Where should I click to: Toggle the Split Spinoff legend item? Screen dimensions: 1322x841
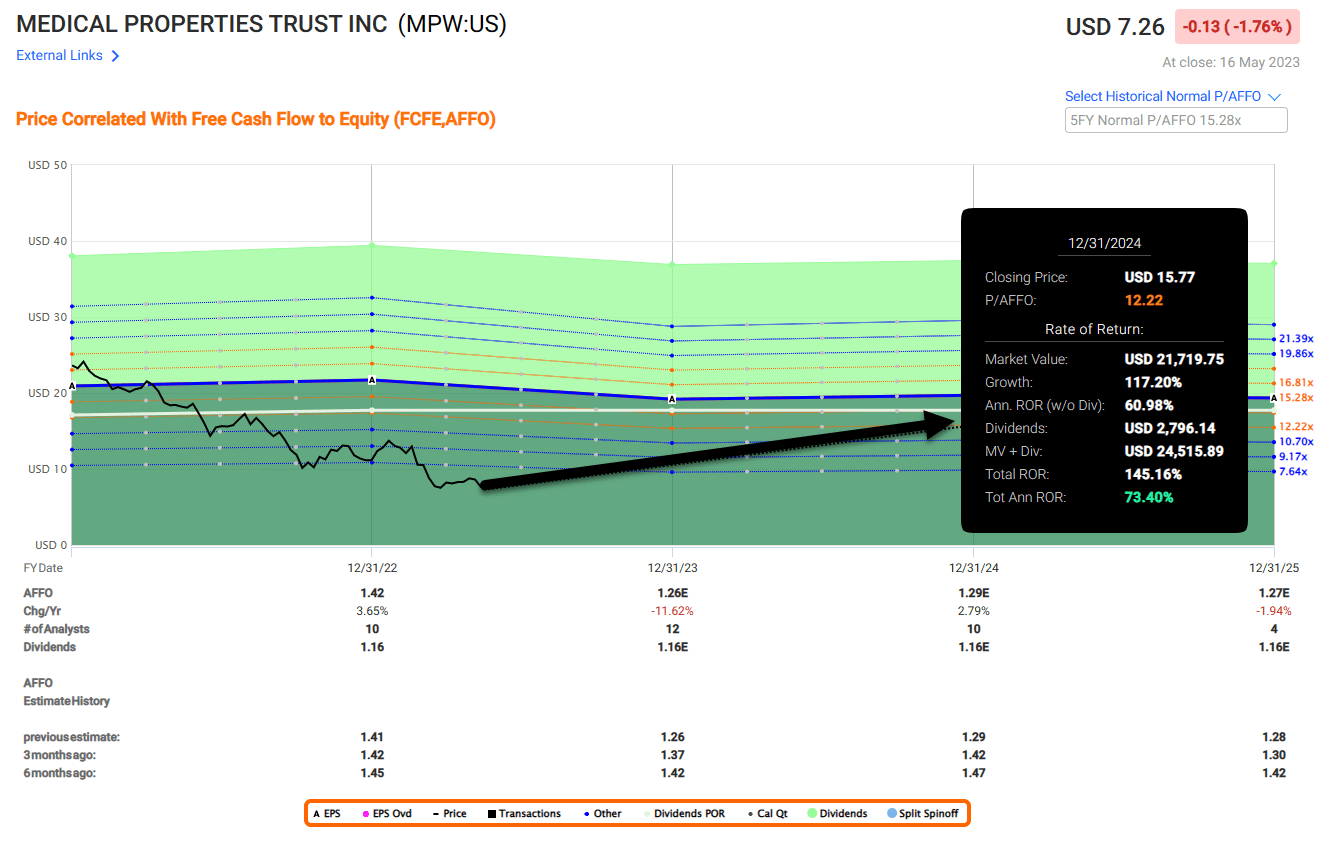pyautogui.click(x=923, y=814)
